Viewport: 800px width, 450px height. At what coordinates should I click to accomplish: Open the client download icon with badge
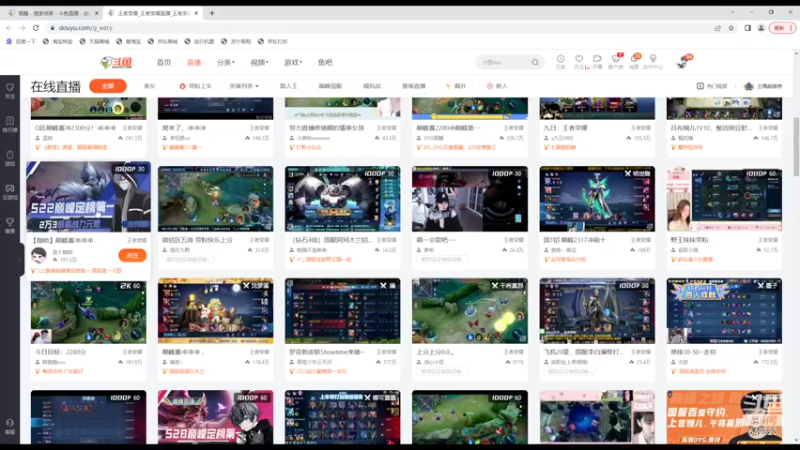pos(616,61)
